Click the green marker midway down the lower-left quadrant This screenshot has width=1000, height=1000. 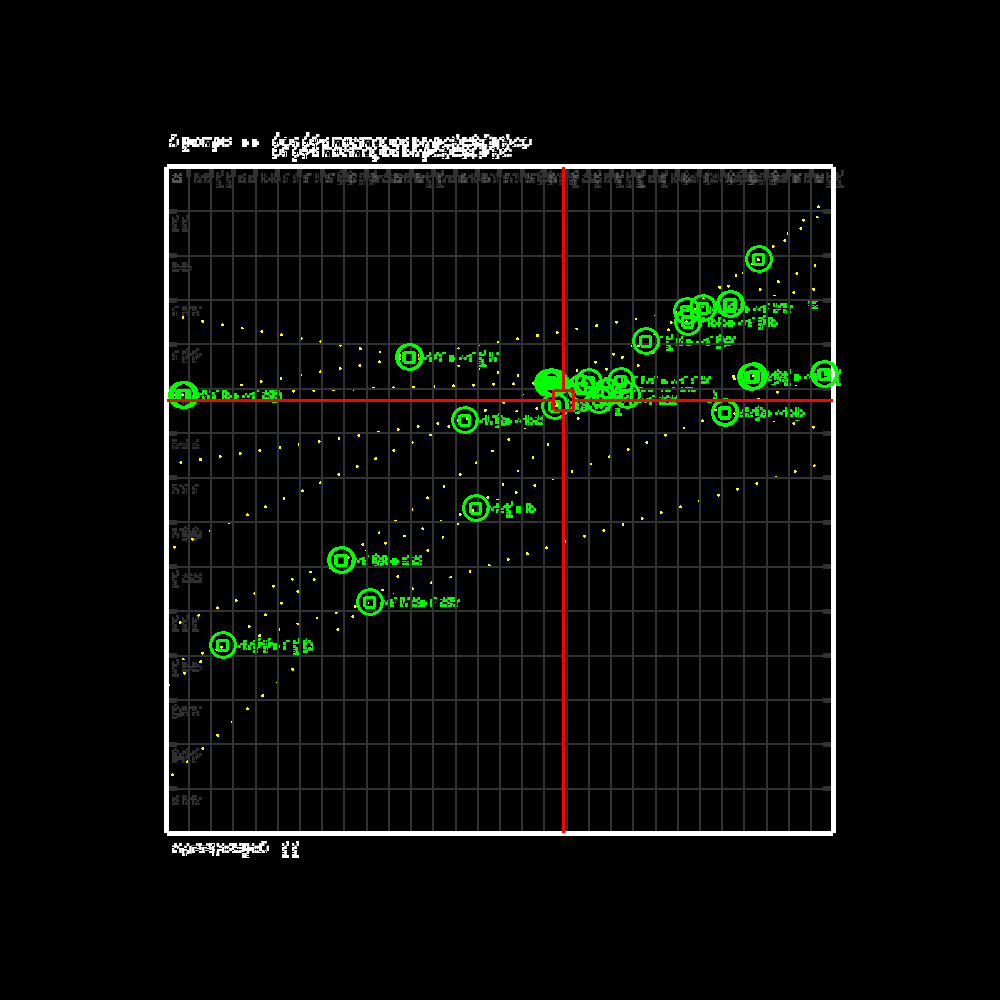[476, 508]
